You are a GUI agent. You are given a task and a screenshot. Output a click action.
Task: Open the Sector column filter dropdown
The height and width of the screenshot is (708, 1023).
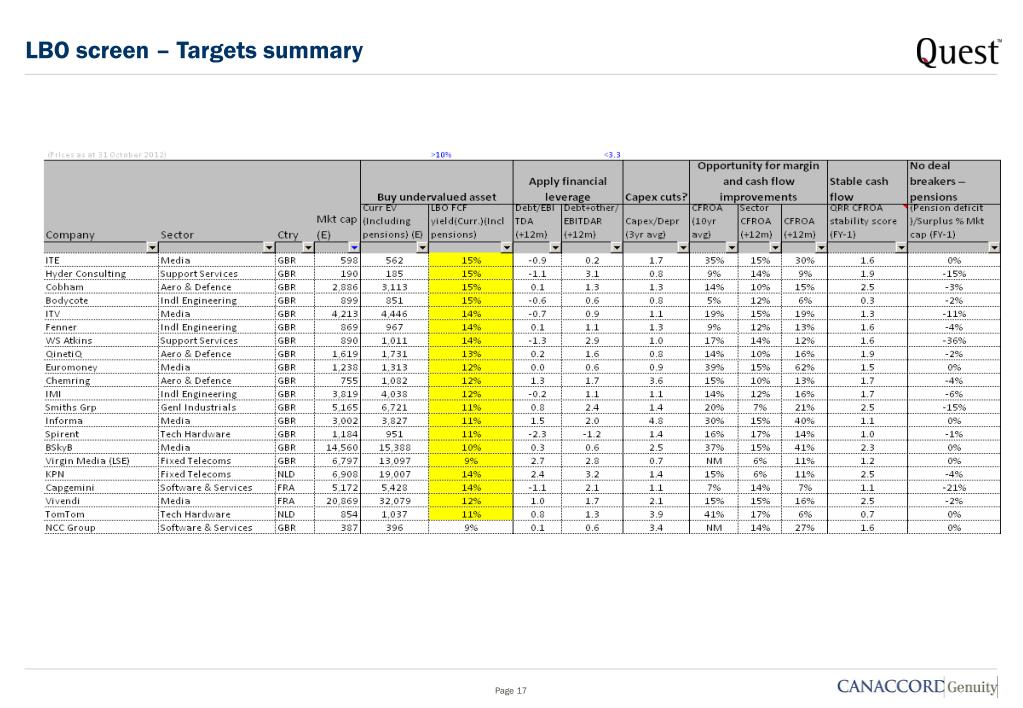click(x=269, y=247)
